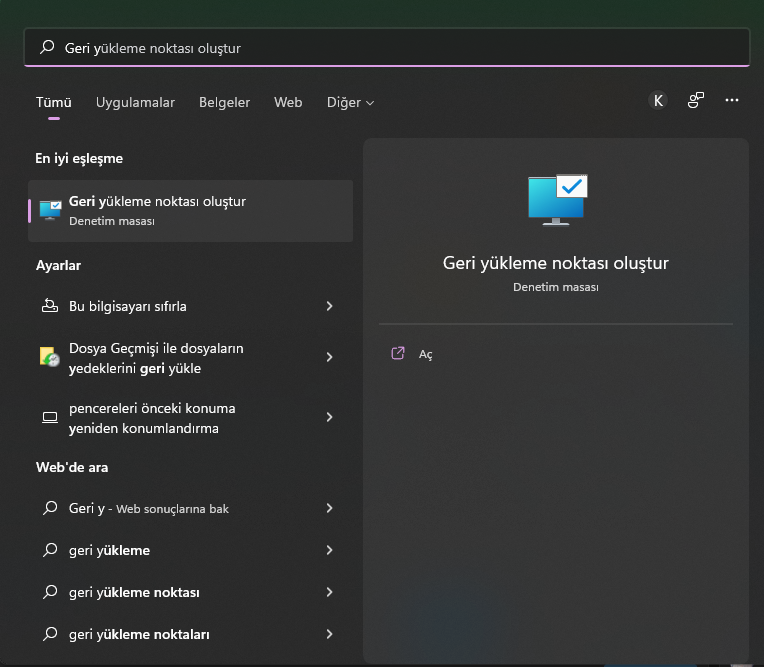Viewport: 764px width, 667px height.
Task: Click the 'Web'de ara' section heading
Action: pyautogui.click(x=72, y=467)
